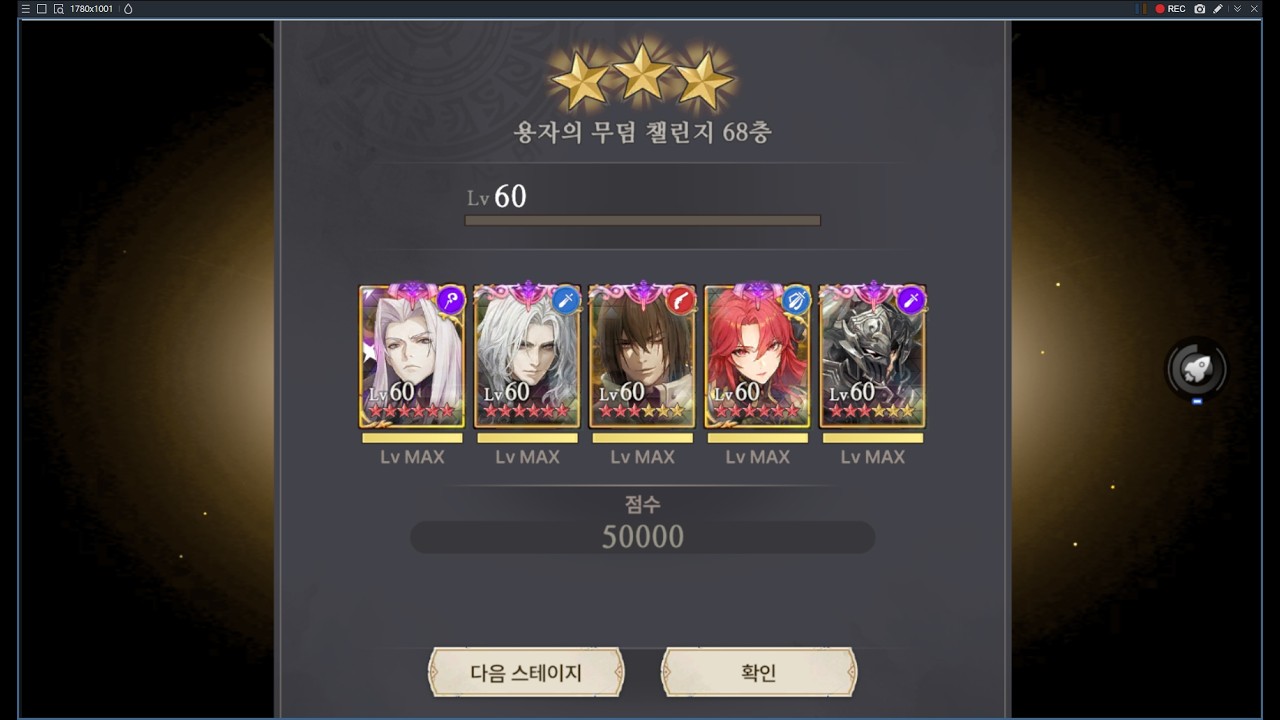Collapse the toolbar with double-chevron icon
Screen dimensions: 1280x720
[1237, 8]
